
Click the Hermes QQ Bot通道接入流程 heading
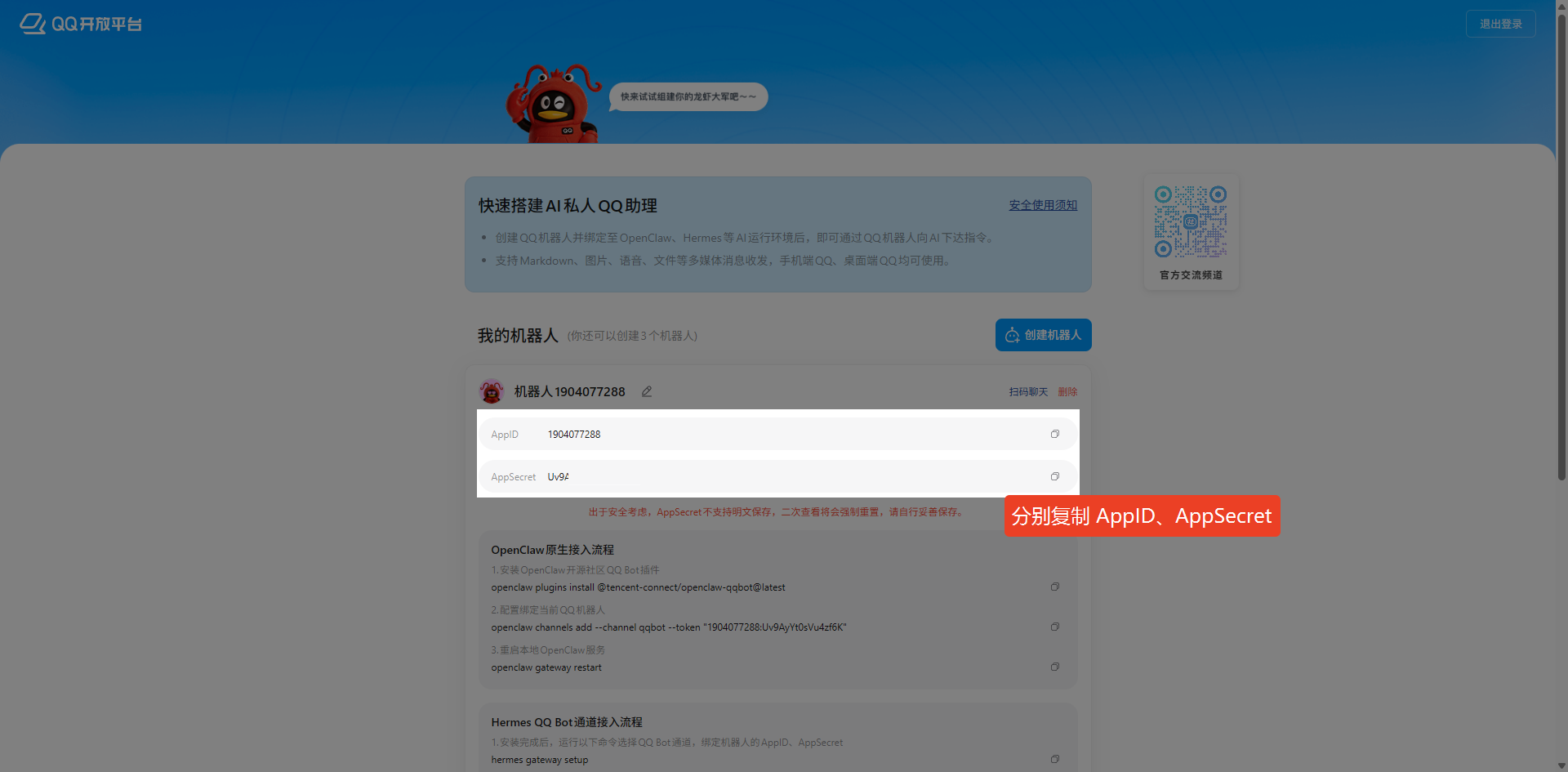coord(567,722)
